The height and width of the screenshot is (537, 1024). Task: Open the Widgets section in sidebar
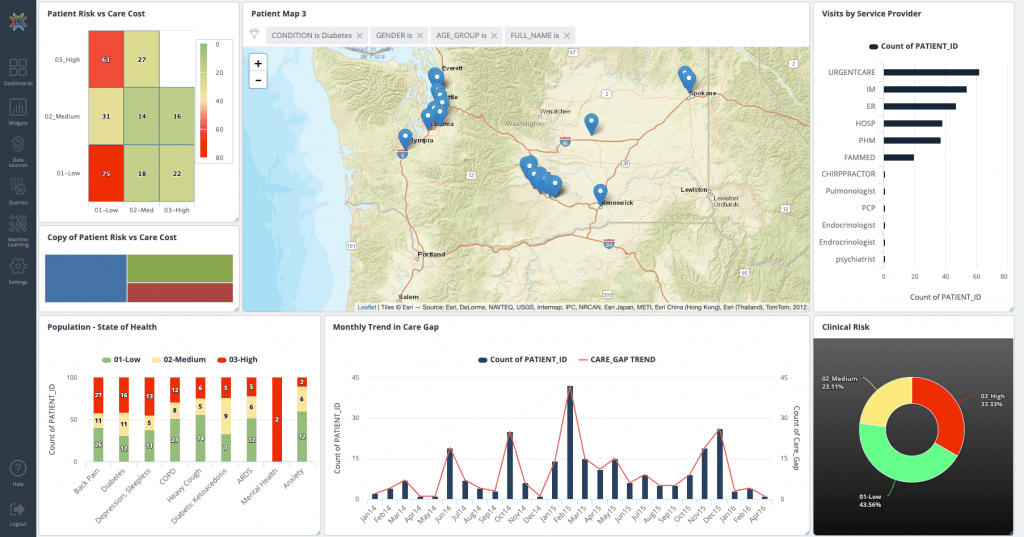(18, 110)
